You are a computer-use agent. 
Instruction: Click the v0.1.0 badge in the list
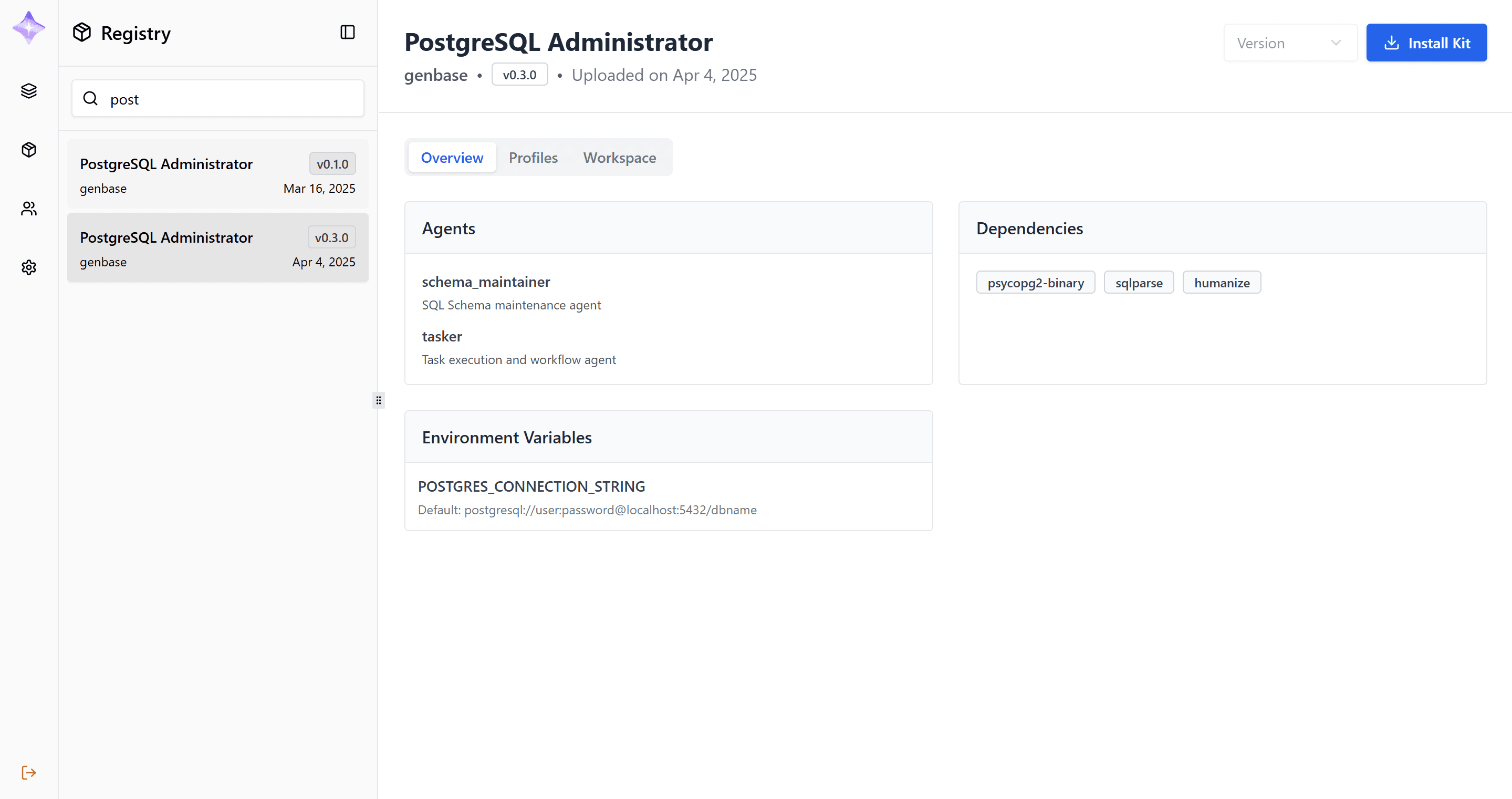pyautogui.click(x=332, y=164)
